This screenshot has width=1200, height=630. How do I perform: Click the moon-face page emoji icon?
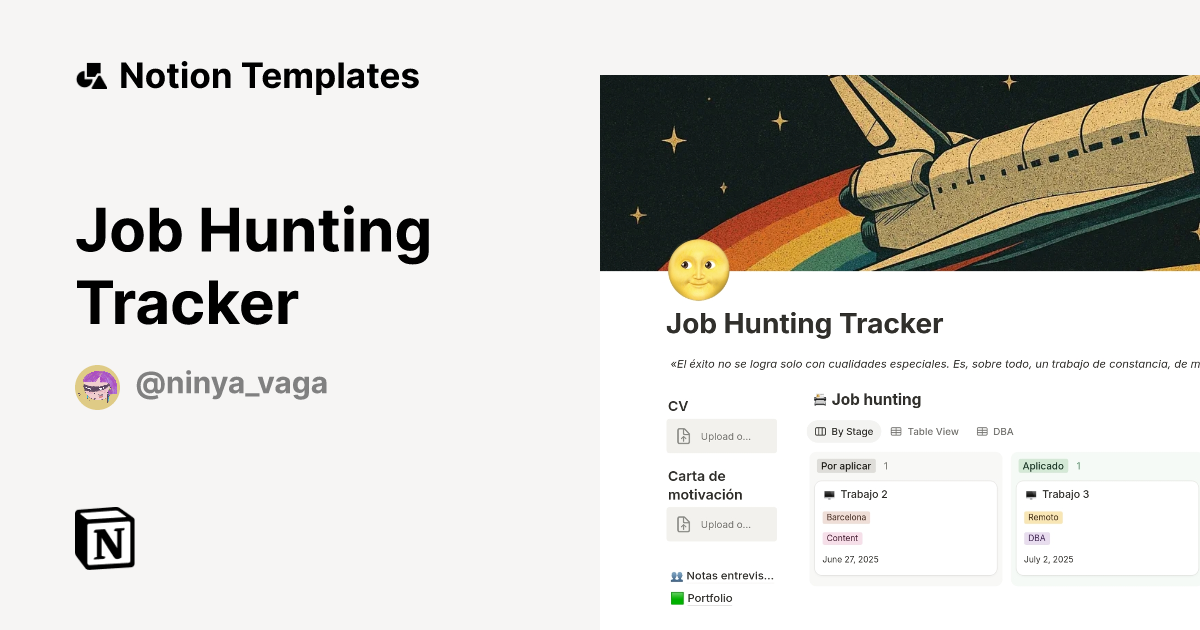point(699,270)
